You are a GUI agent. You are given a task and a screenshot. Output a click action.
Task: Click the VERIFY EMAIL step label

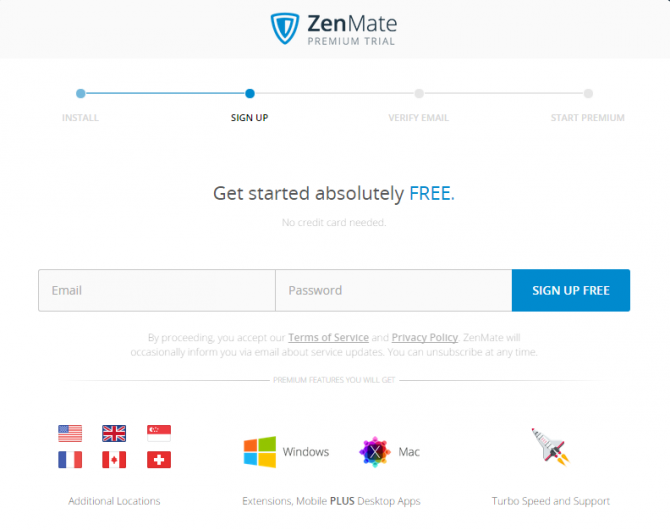tap(418, 118)
